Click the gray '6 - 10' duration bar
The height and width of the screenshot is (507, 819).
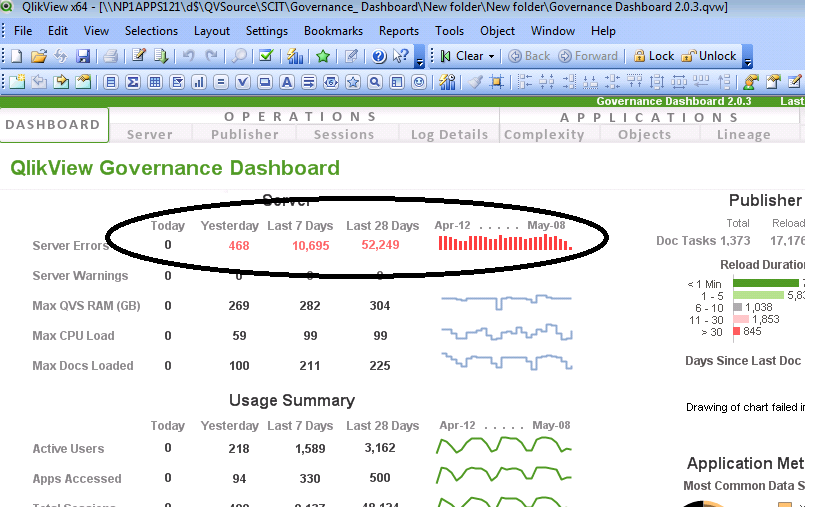pos(738,307)
